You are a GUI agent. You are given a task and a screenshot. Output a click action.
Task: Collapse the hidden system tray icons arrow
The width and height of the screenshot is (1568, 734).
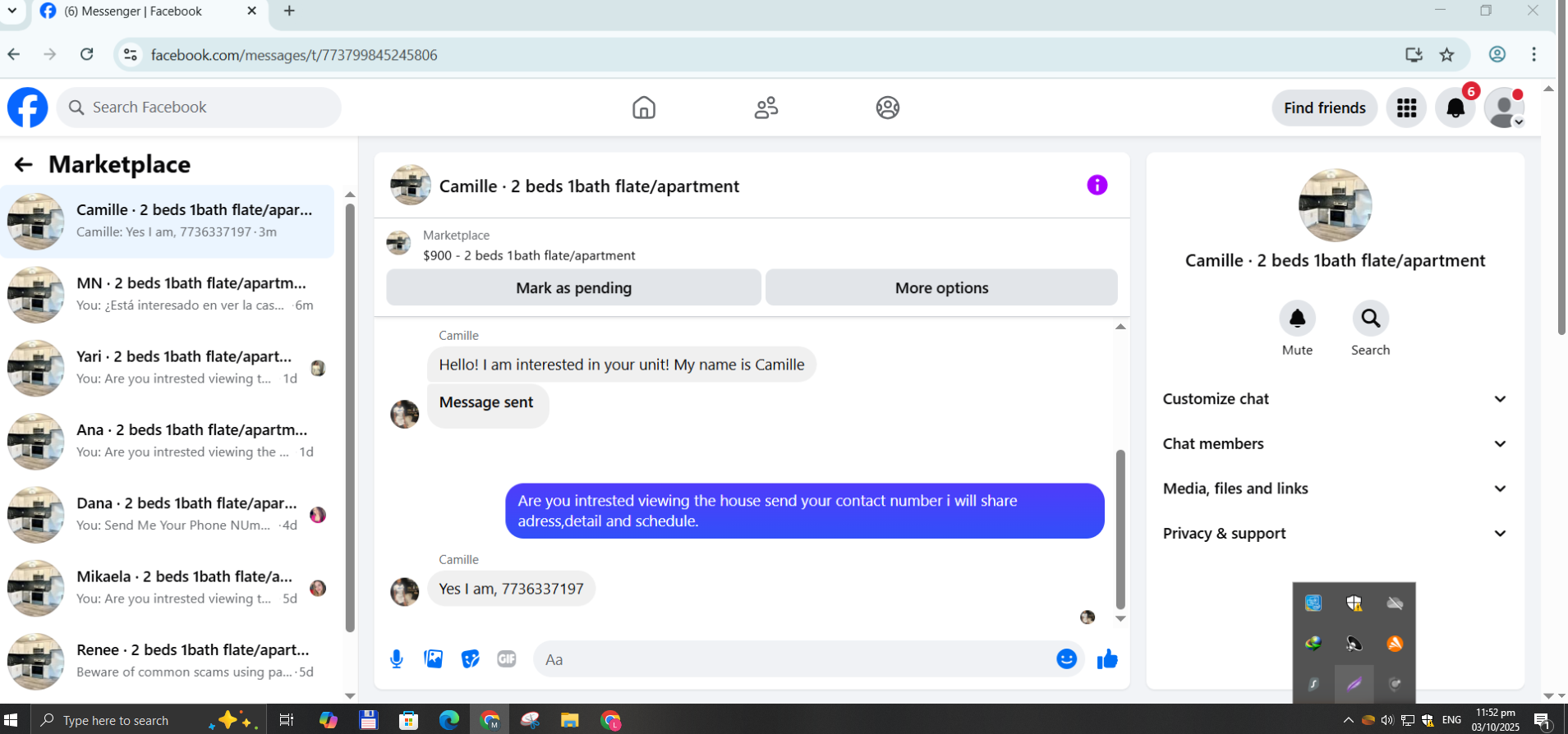coord(1348,720)
